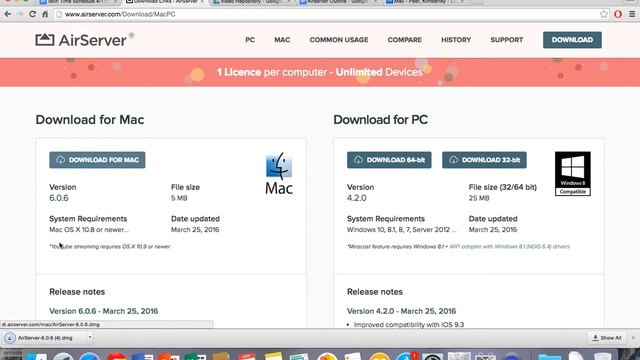
Task: Open the PC navigation menu item
Action: (x=250, y=40)
